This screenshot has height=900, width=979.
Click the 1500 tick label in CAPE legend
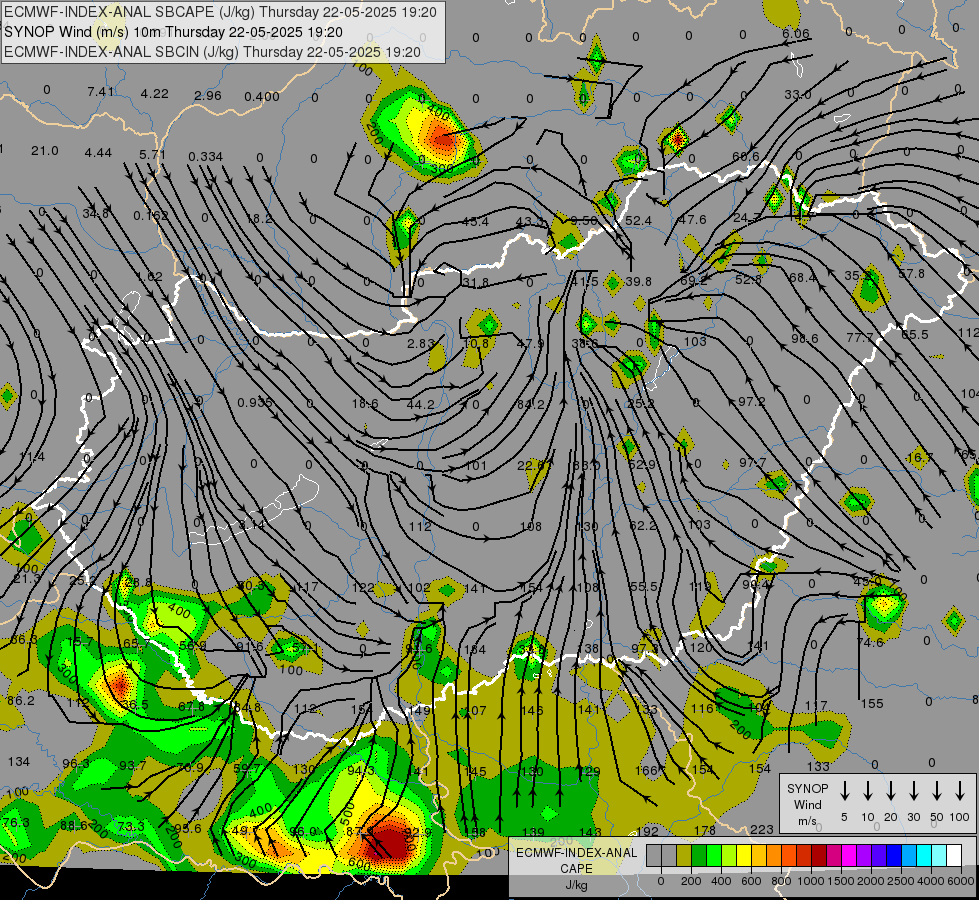(x=841, y=881)
